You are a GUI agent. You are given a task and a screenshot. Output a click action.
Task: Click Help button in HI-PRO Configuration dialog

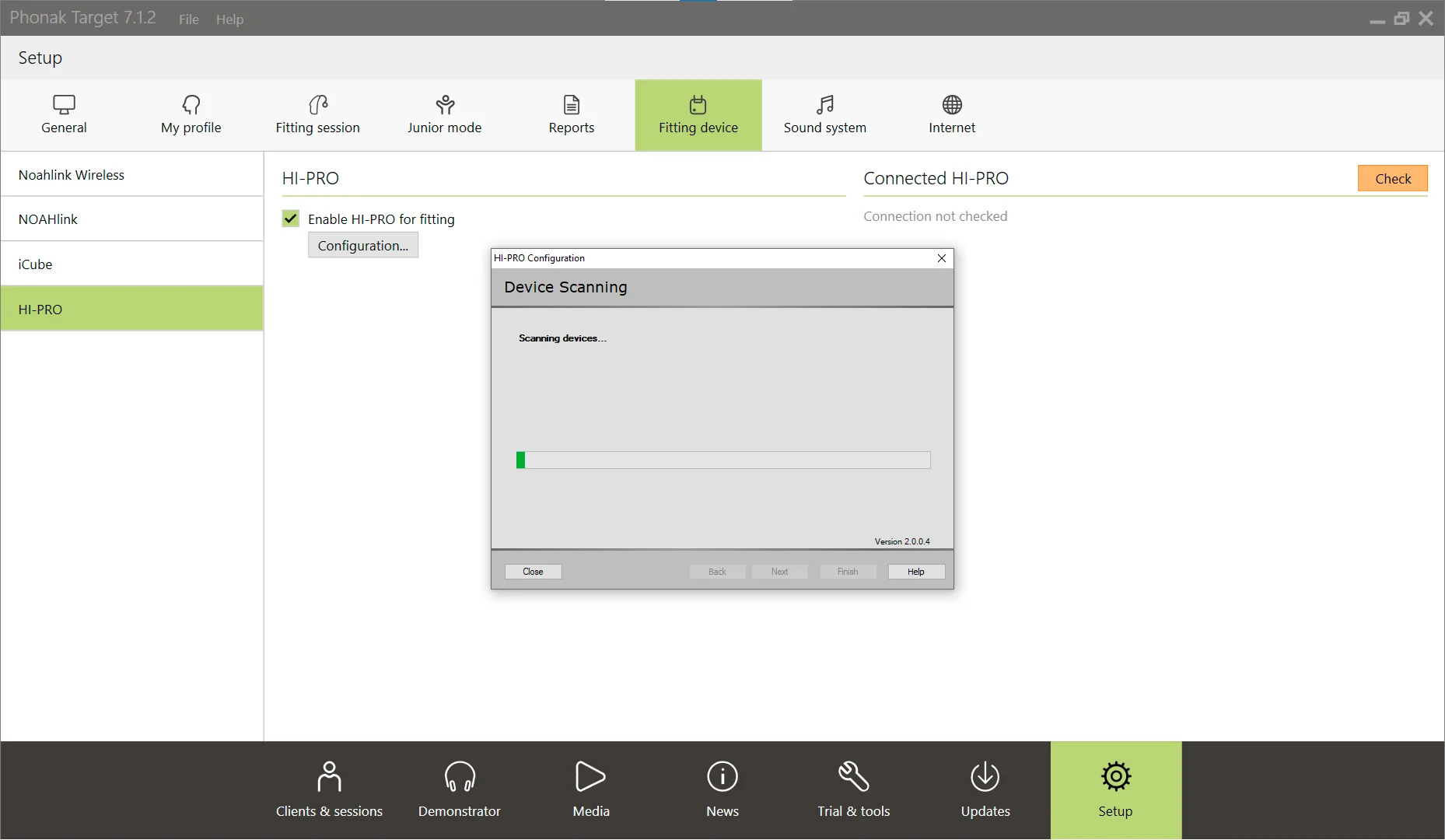tap(916, 572)
